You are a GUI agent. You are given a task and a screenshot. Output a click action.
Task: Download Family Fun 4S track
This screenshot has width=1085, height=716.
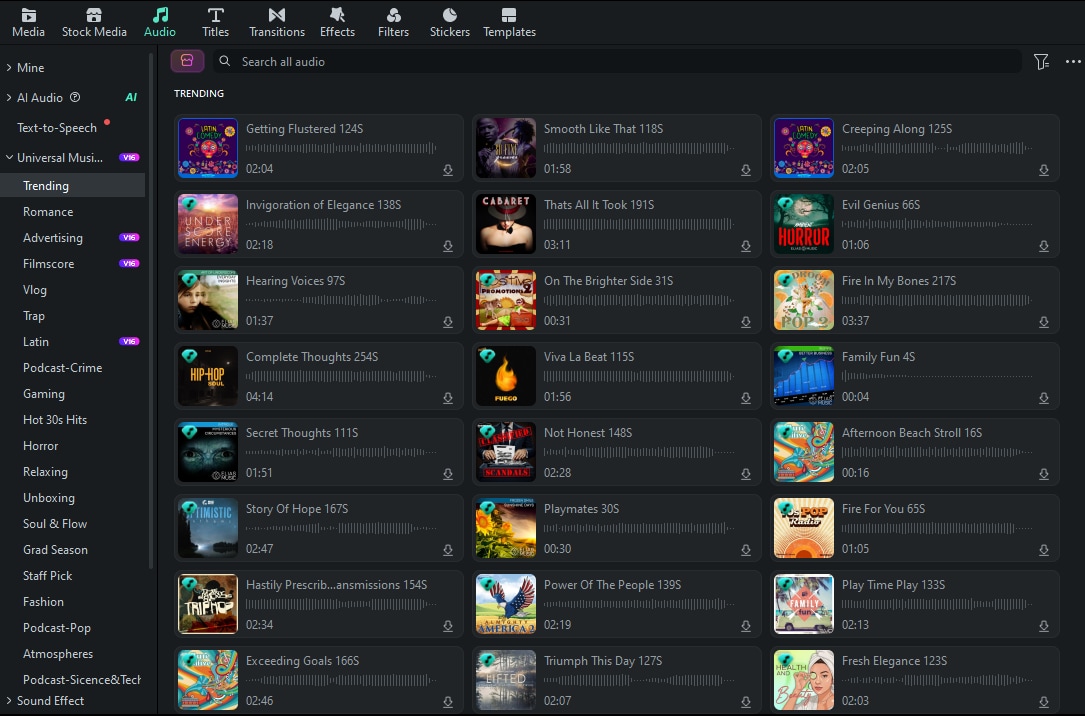(1043, 398)
